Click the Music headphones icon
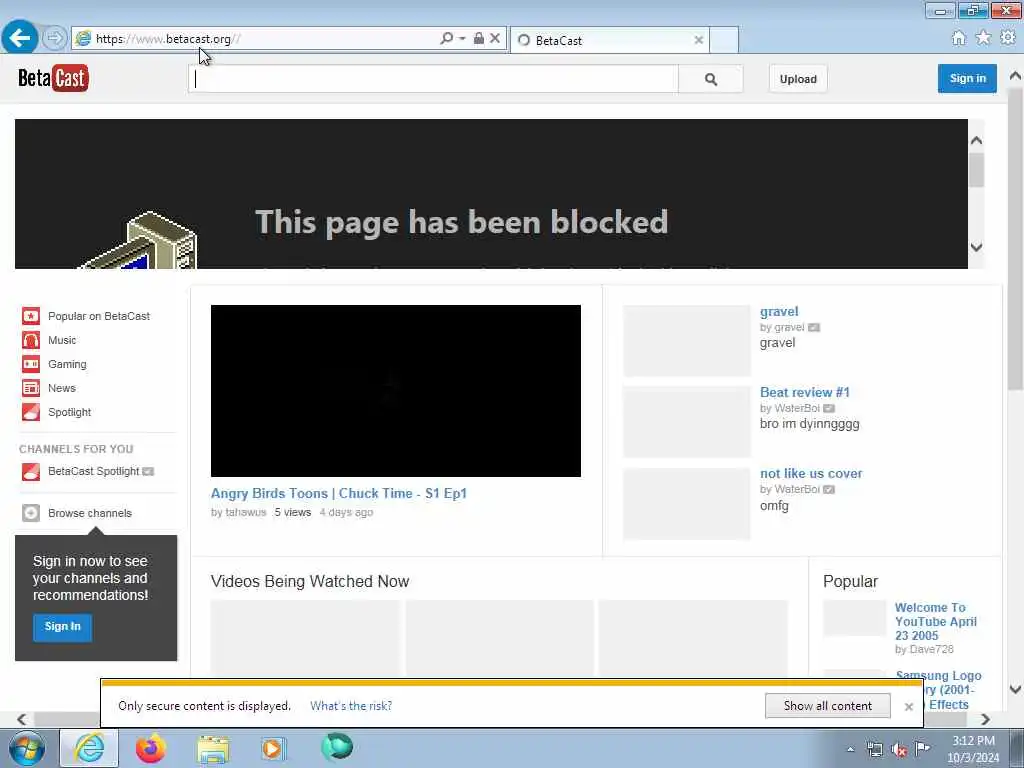The width and height of the screenshot is (1024, 768). point(31,340)
